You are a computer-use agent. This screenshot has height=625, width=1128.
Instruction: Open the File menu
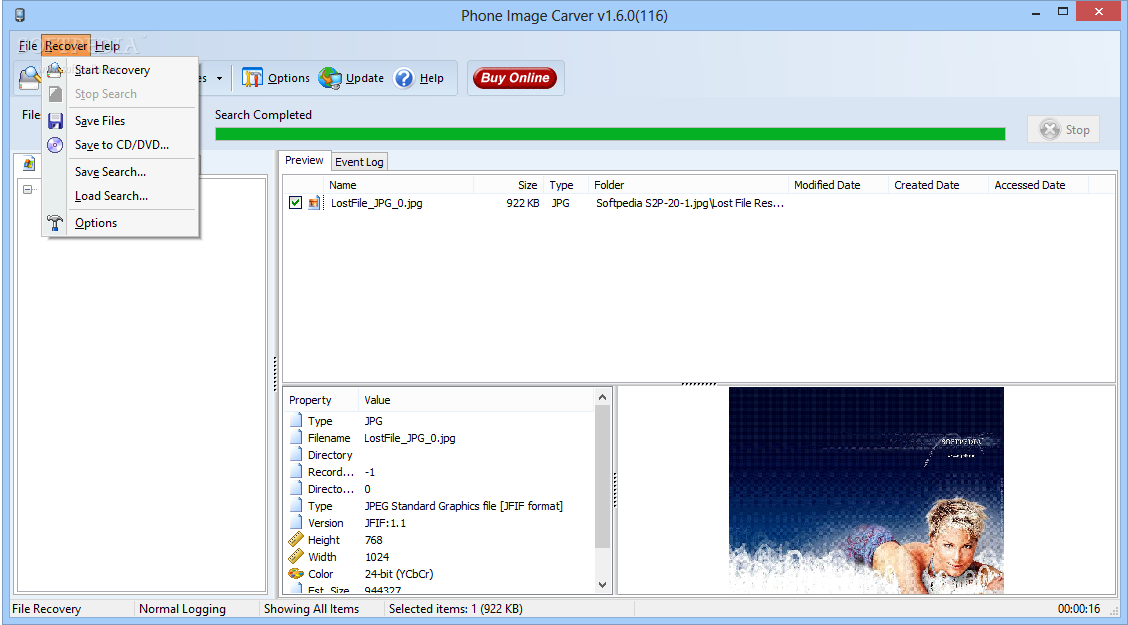pyautogui.click(x=28, y=46)
